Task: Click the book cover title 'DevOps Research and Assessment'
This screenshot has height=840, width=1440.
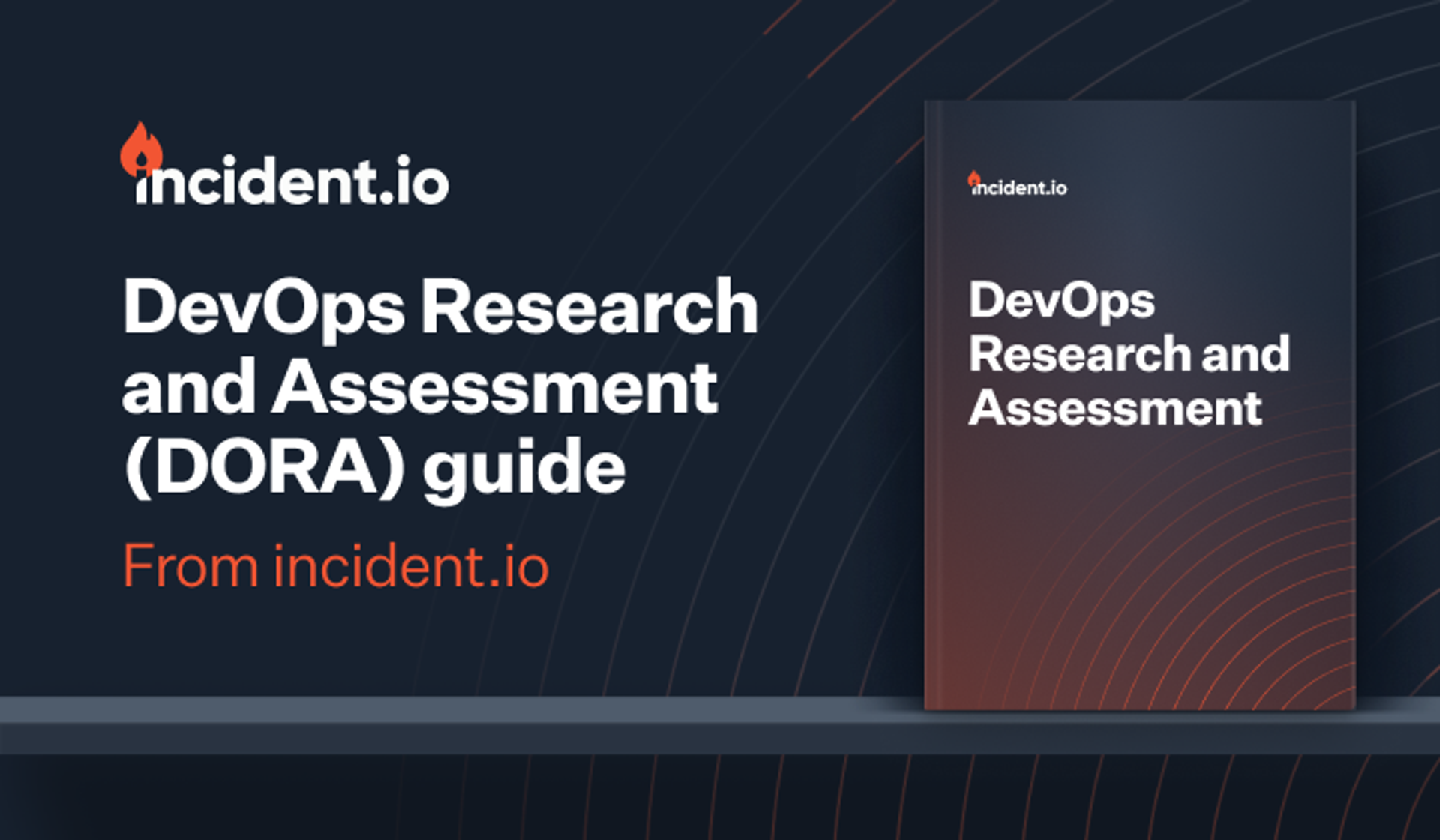Action: pyautogui.click(x=1129, y=353)
